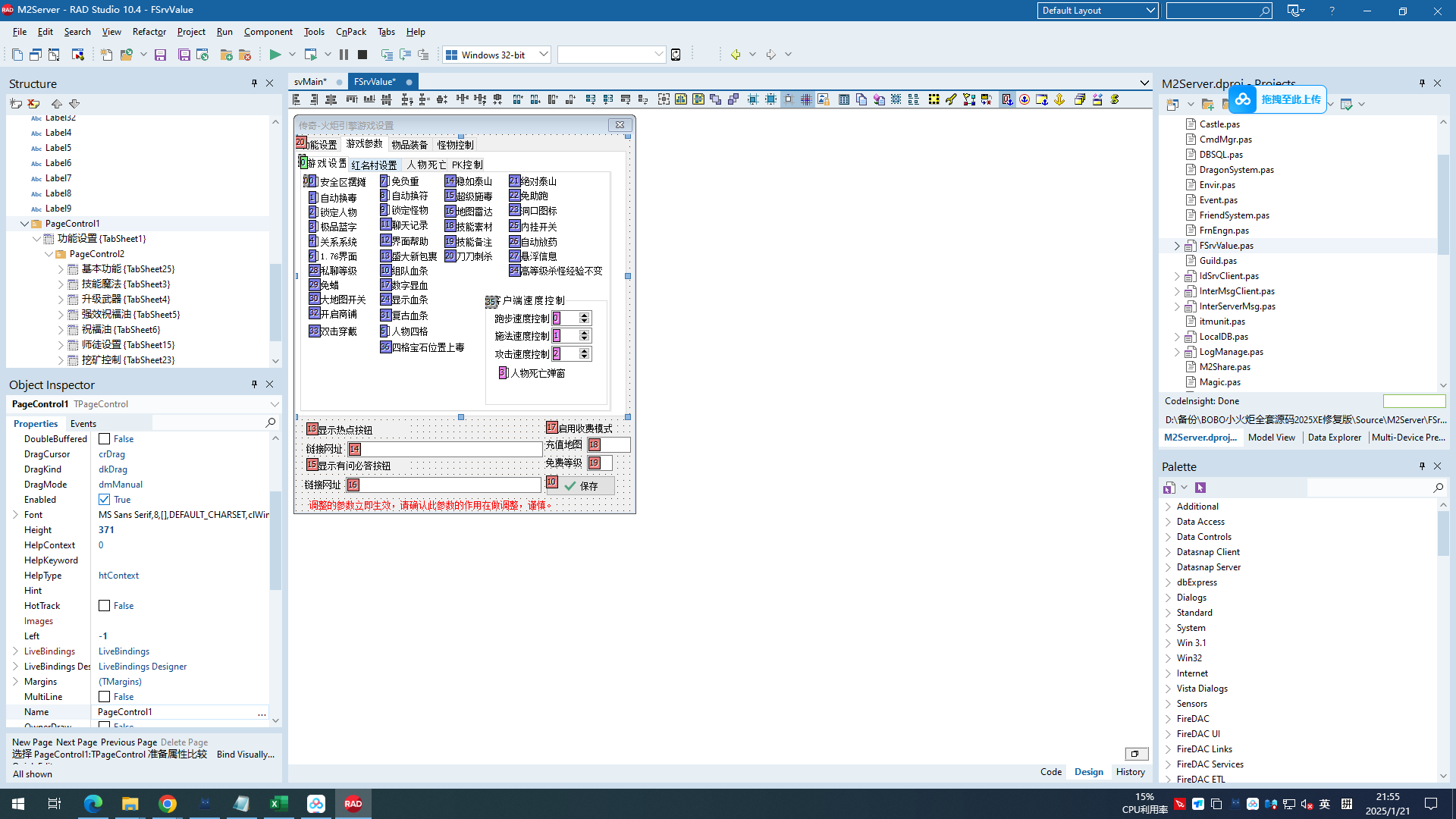Open the Component menu
1456x819 pixels.
pos(268,32)
